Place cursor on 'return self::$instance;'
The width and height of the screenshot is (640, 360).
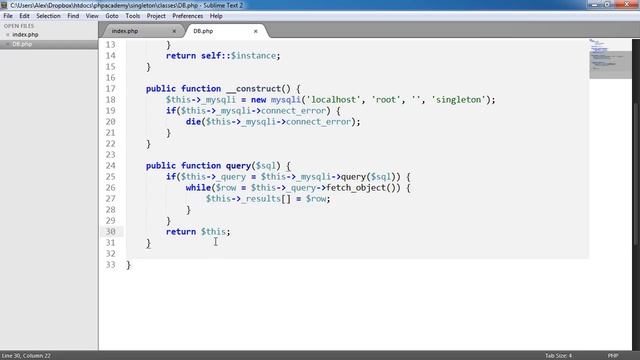[x=223, y=56]
